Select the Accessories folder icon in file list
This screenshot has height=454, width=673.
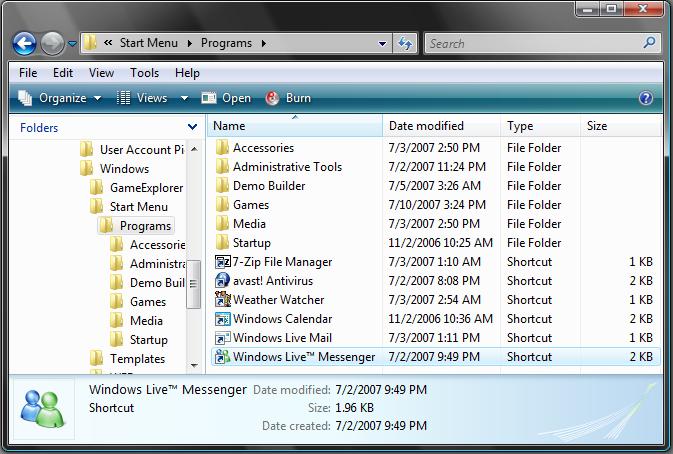click(x=222, y=148)
